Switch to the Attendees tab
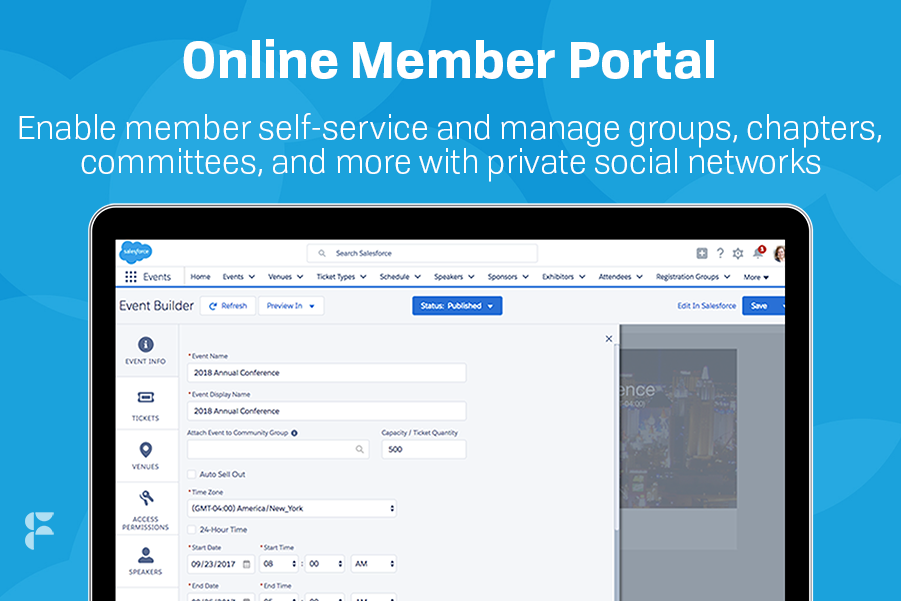Screen dimensions: 901x601 coord(613,277)
